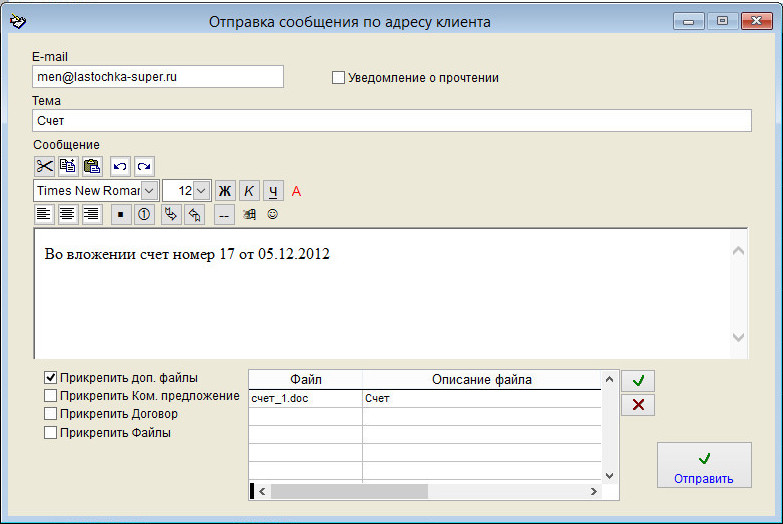Open the Times New Roman font dropdown

click(x=149, y=190)
